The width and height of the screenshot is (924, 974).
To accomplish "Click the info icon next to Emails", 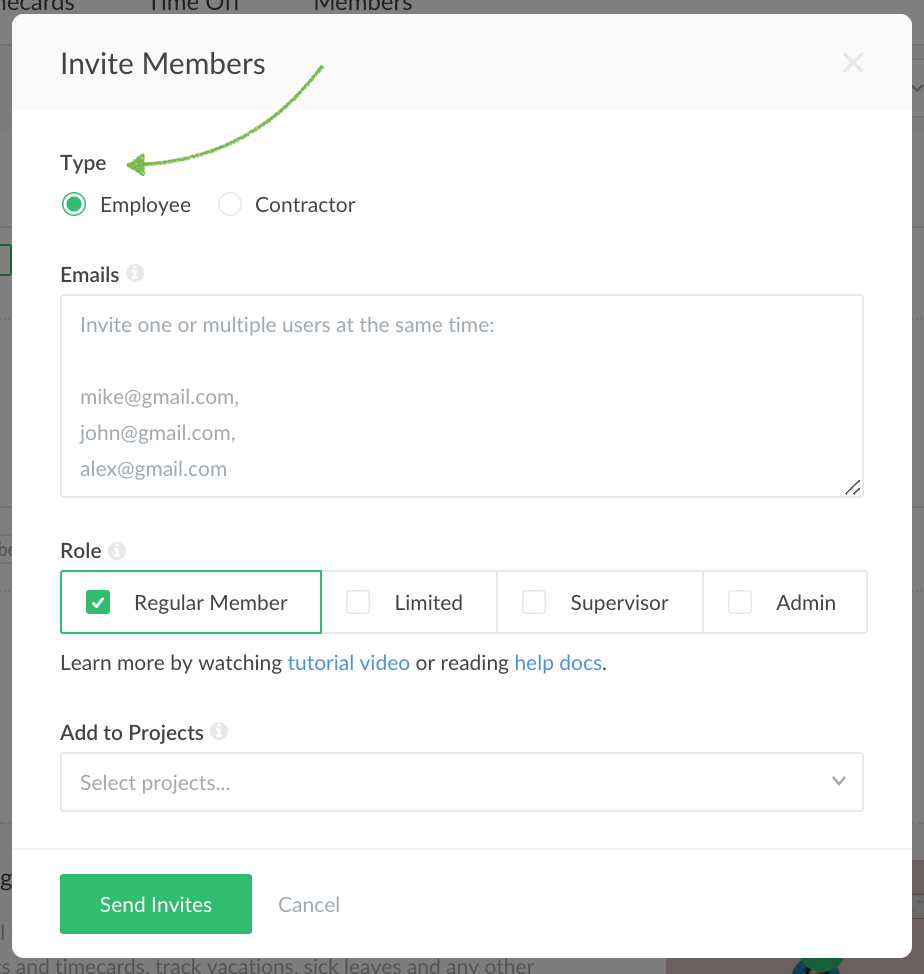I will [x=135, y=273].
